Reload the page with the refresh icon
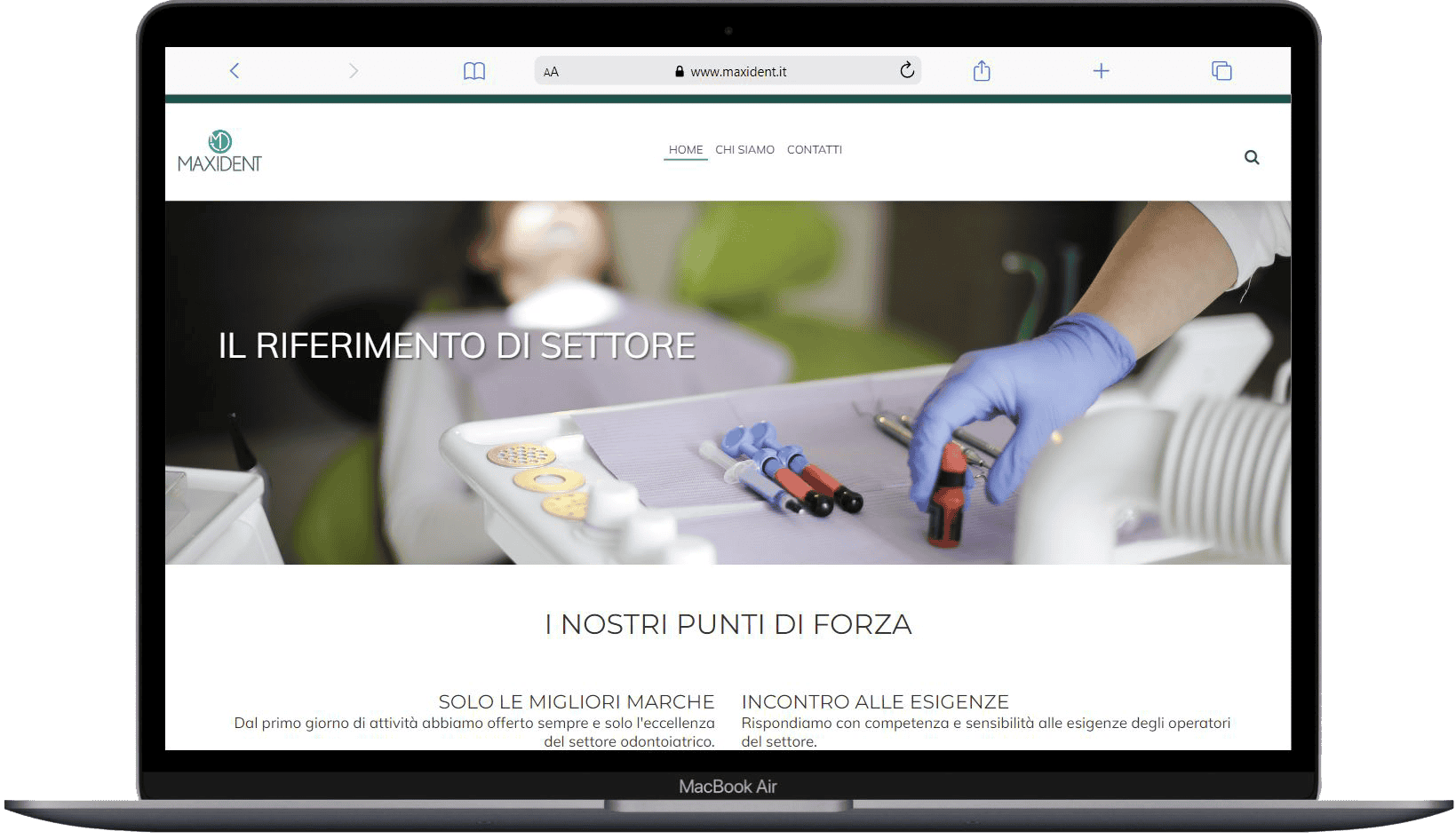 click(x=906, y=71)
